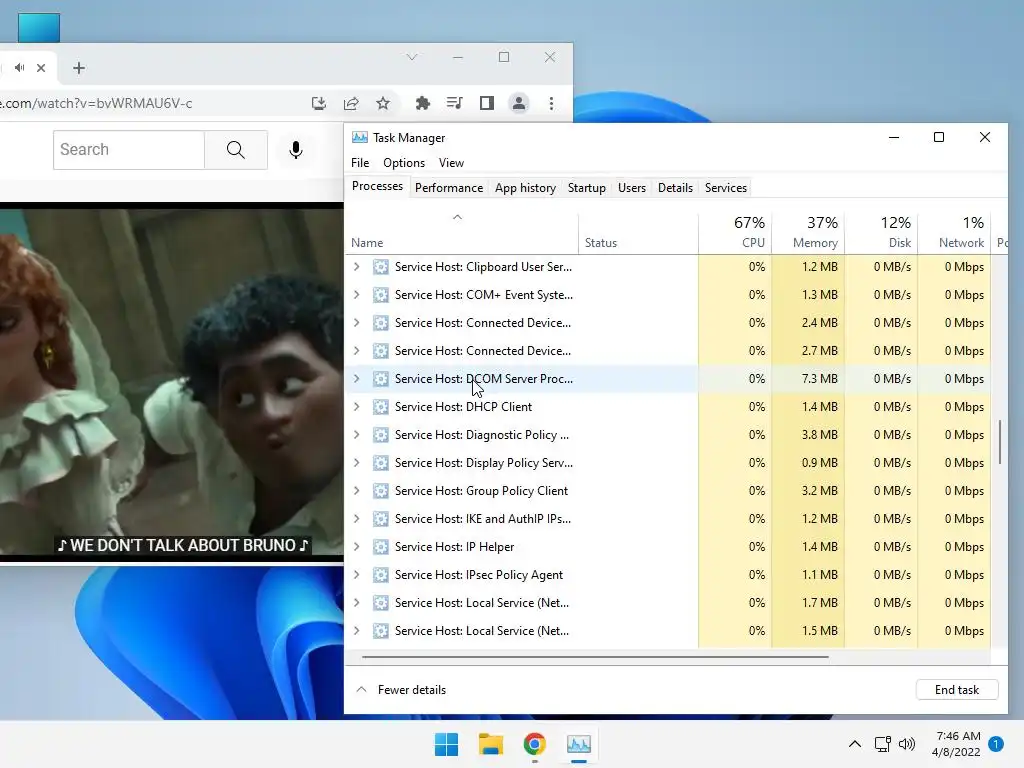Sort by the Disk column header

(881, 232)
